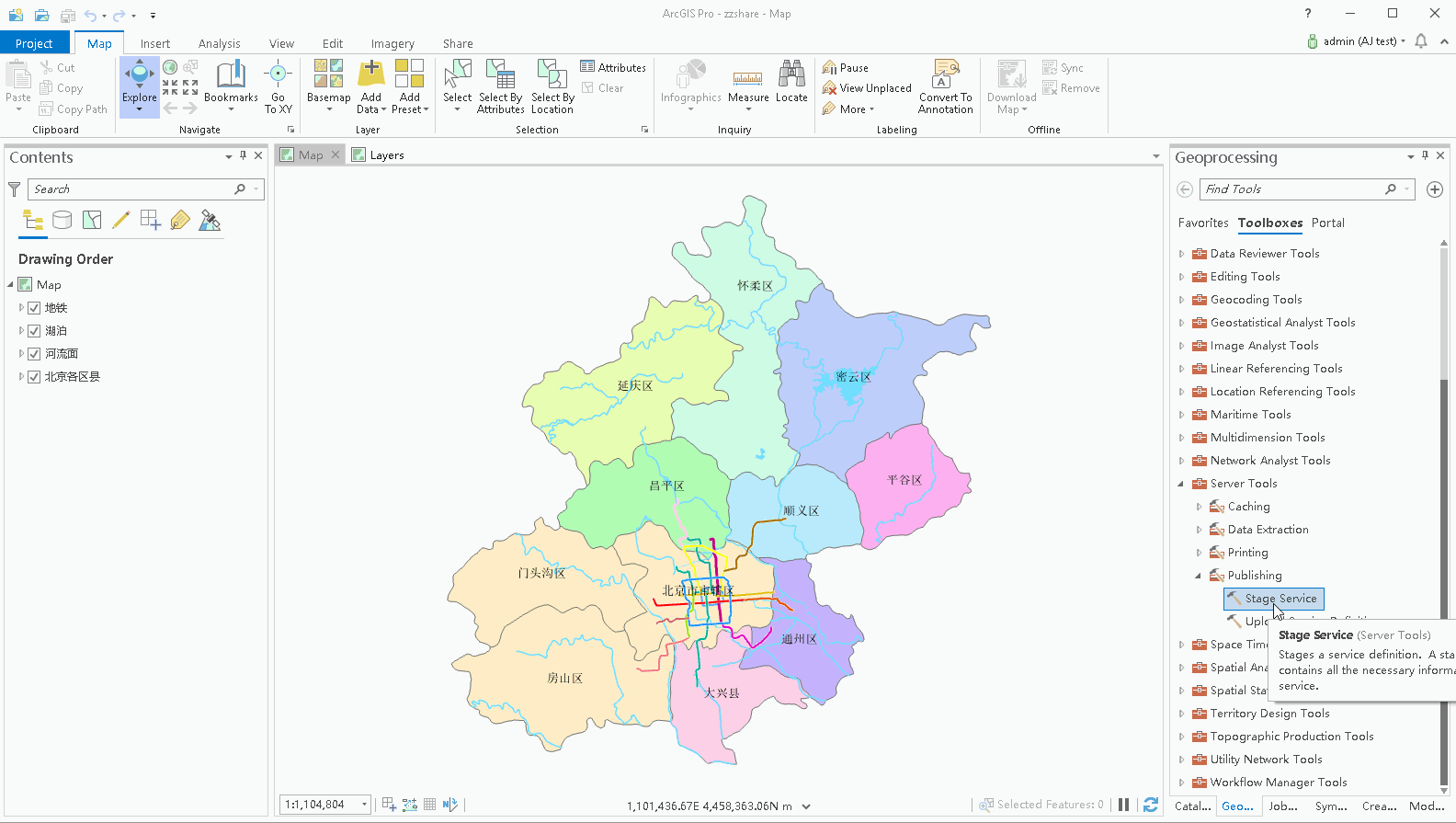Open the Measure tool
This screenshot has height=823, width=1456.
(748, 86)
